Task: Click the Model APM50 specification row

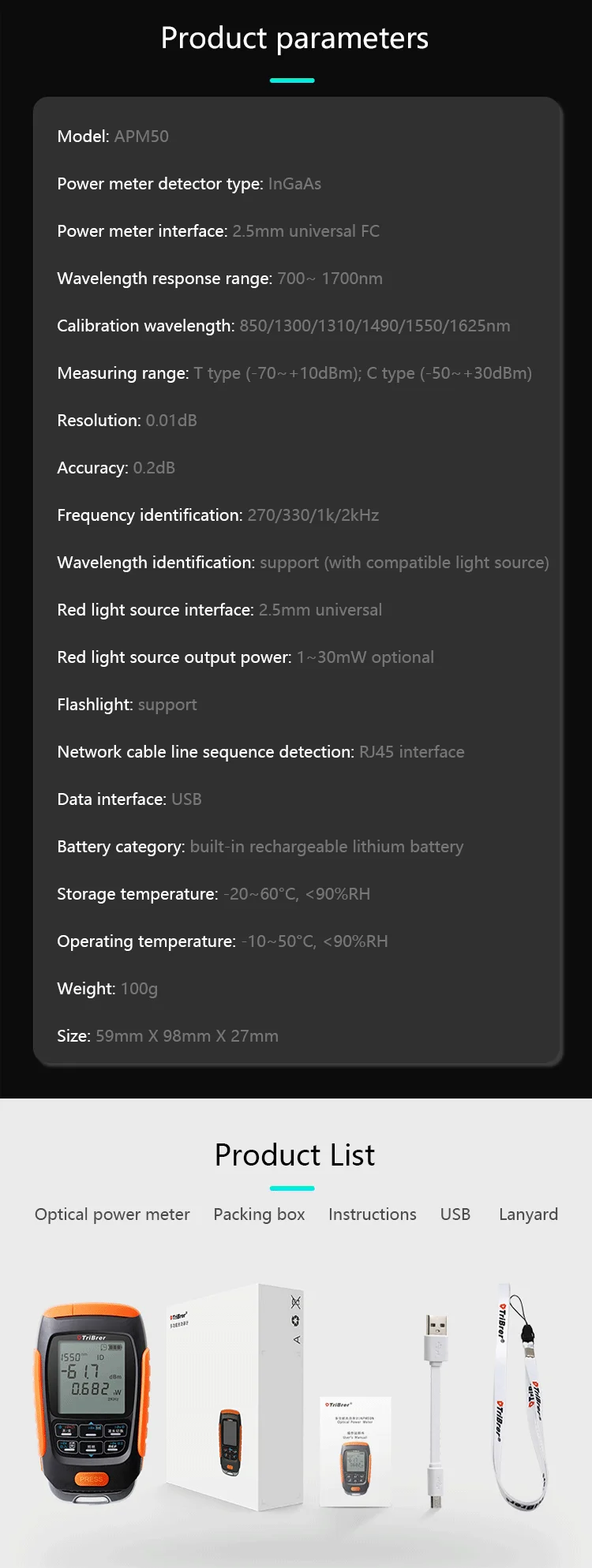Action: click(x=113, y=137)
